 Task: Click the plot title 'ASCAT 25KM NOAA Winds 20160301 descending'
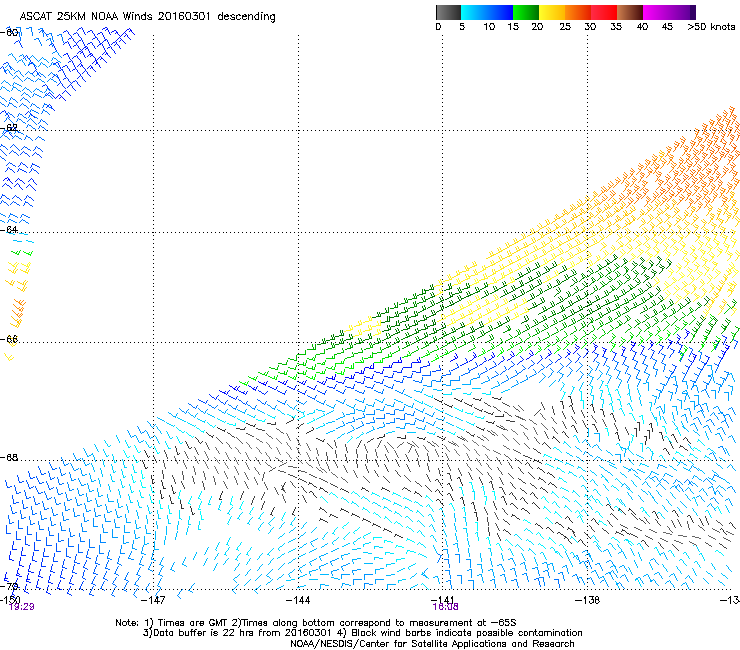(x=147, y=17)
